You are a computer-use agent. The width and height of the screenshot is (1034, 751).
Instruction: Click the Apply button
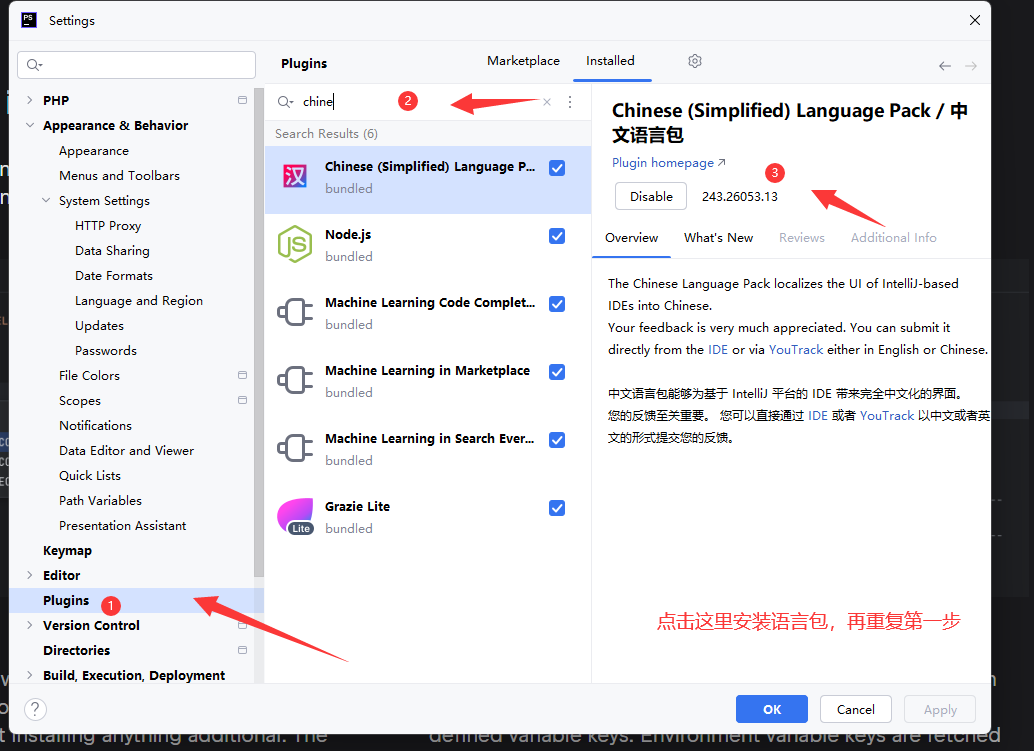[940, 709]
